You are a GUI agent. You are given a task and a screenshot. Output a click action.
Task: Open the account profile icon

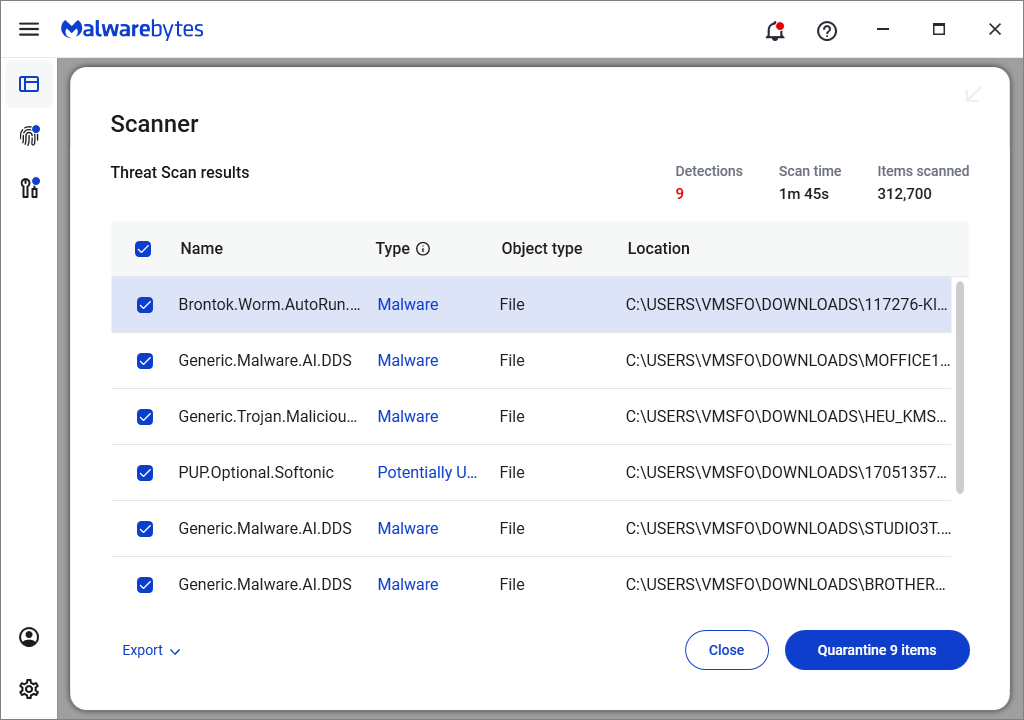click(29, 637)
